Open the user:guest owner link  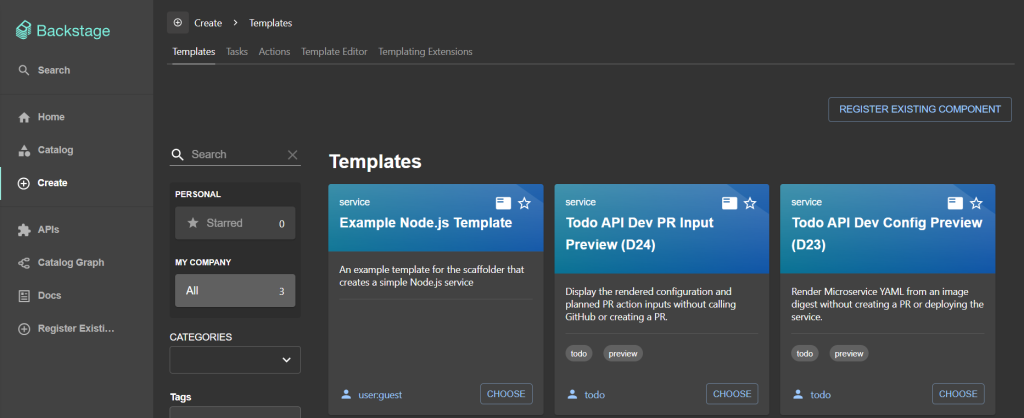coord(380,394)
